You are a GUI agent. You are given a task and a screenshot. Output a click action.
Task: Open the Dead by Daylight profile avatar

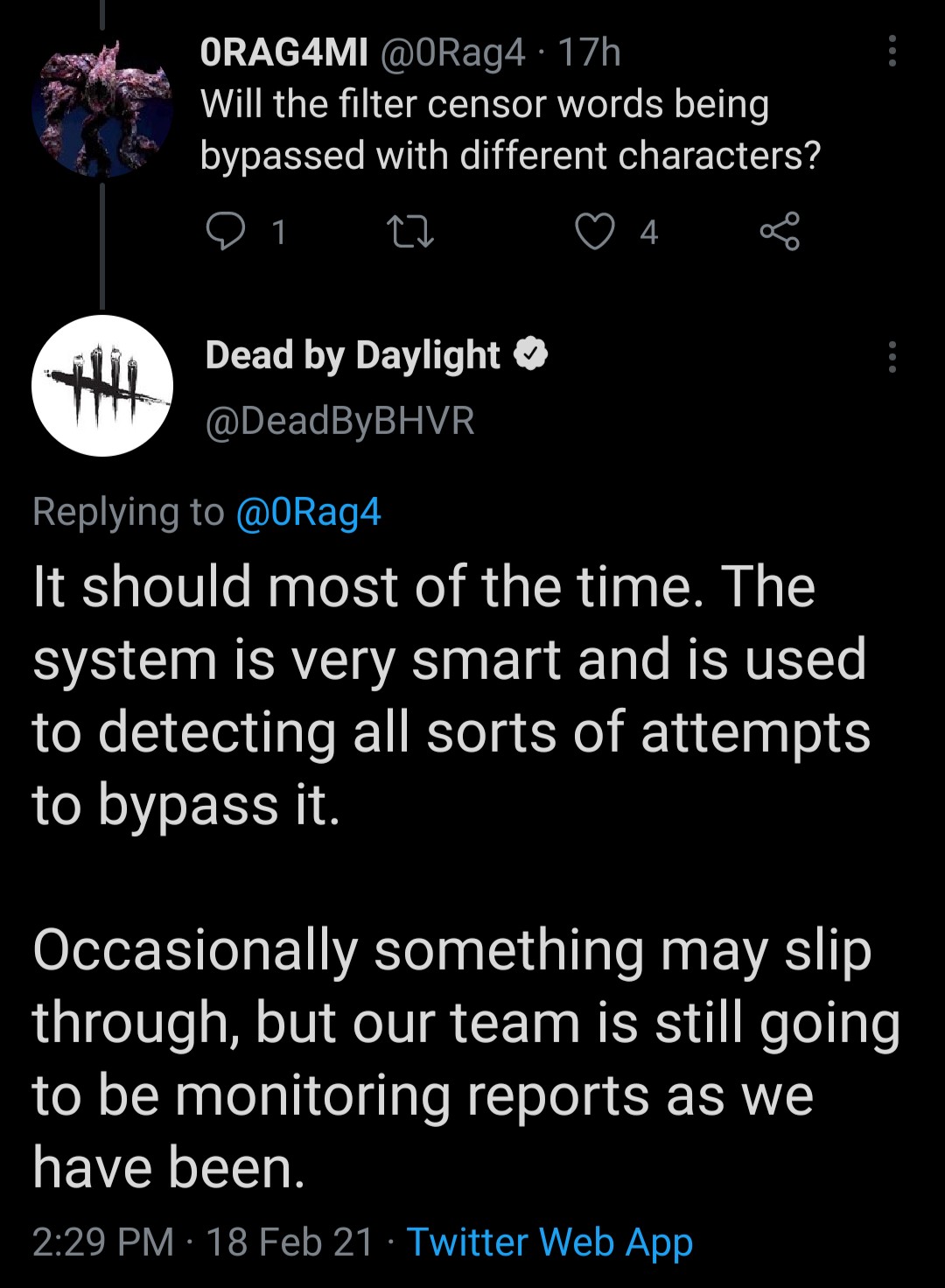point(102,386)
